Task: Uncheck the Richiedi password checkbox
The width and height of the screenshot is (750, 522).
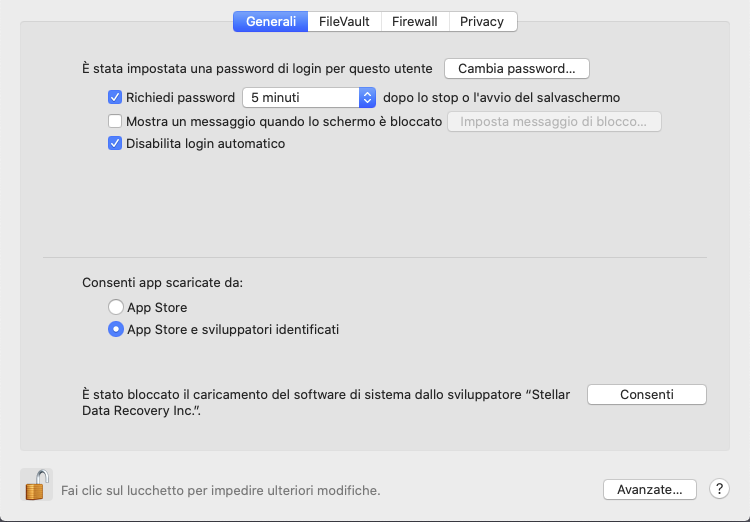Action: click(x=115, y=97)
